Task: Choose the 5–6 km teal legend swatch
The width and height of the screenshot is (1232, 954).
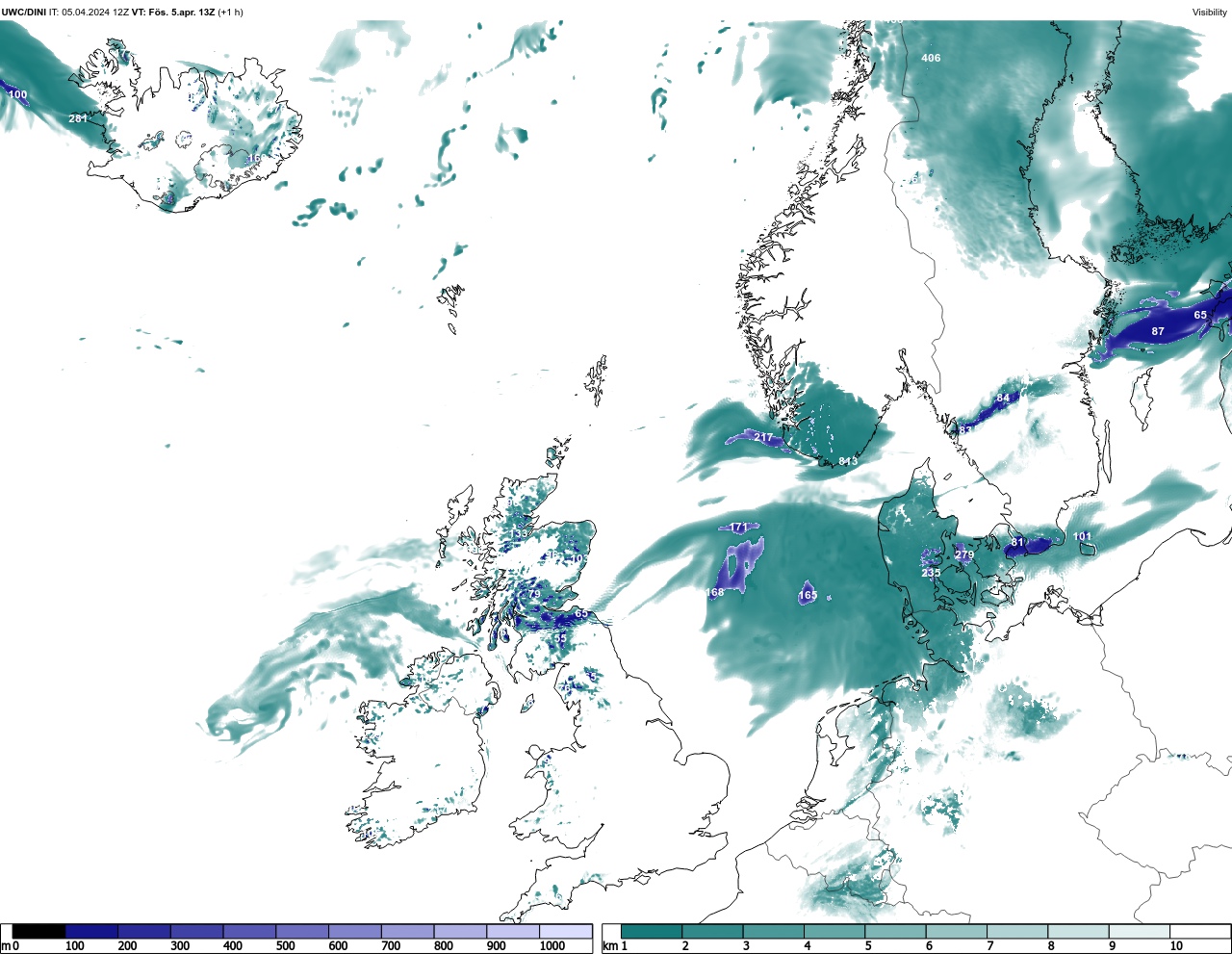Action: coord(895,931)
